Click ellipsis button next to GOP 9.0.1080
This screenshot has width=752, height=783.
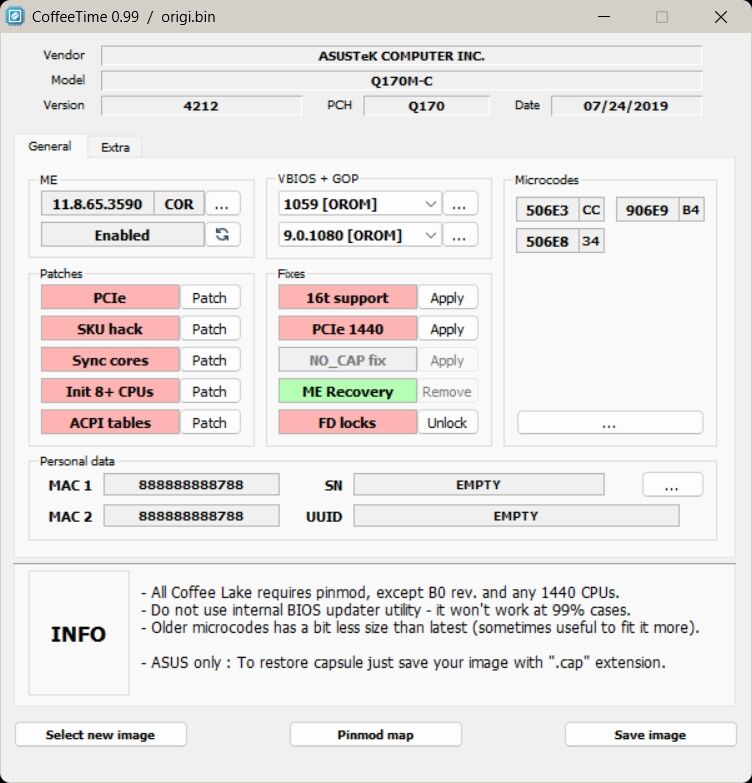[460, 235]
